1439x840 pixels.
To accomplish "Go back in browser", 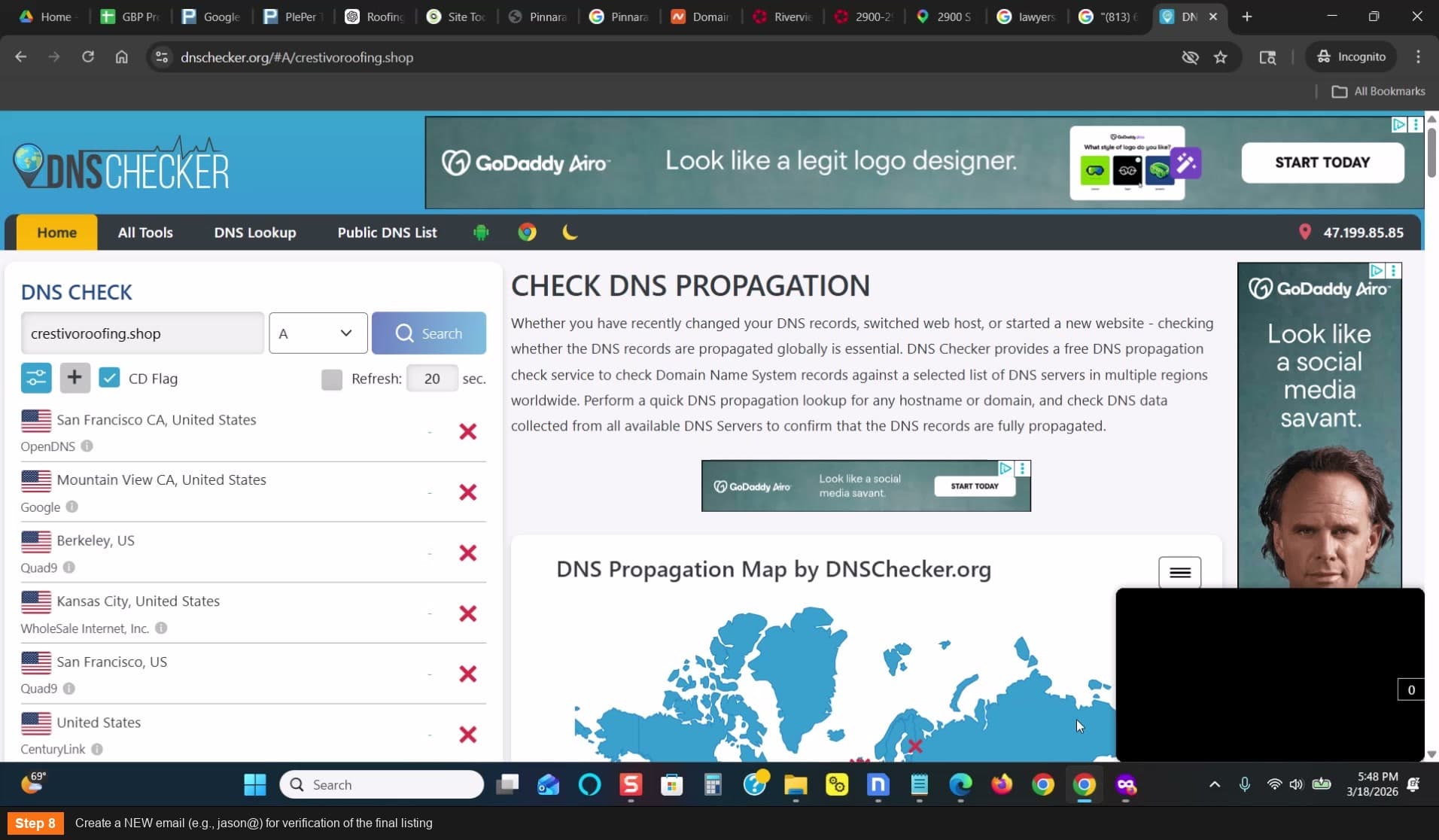I will [21, 57].
